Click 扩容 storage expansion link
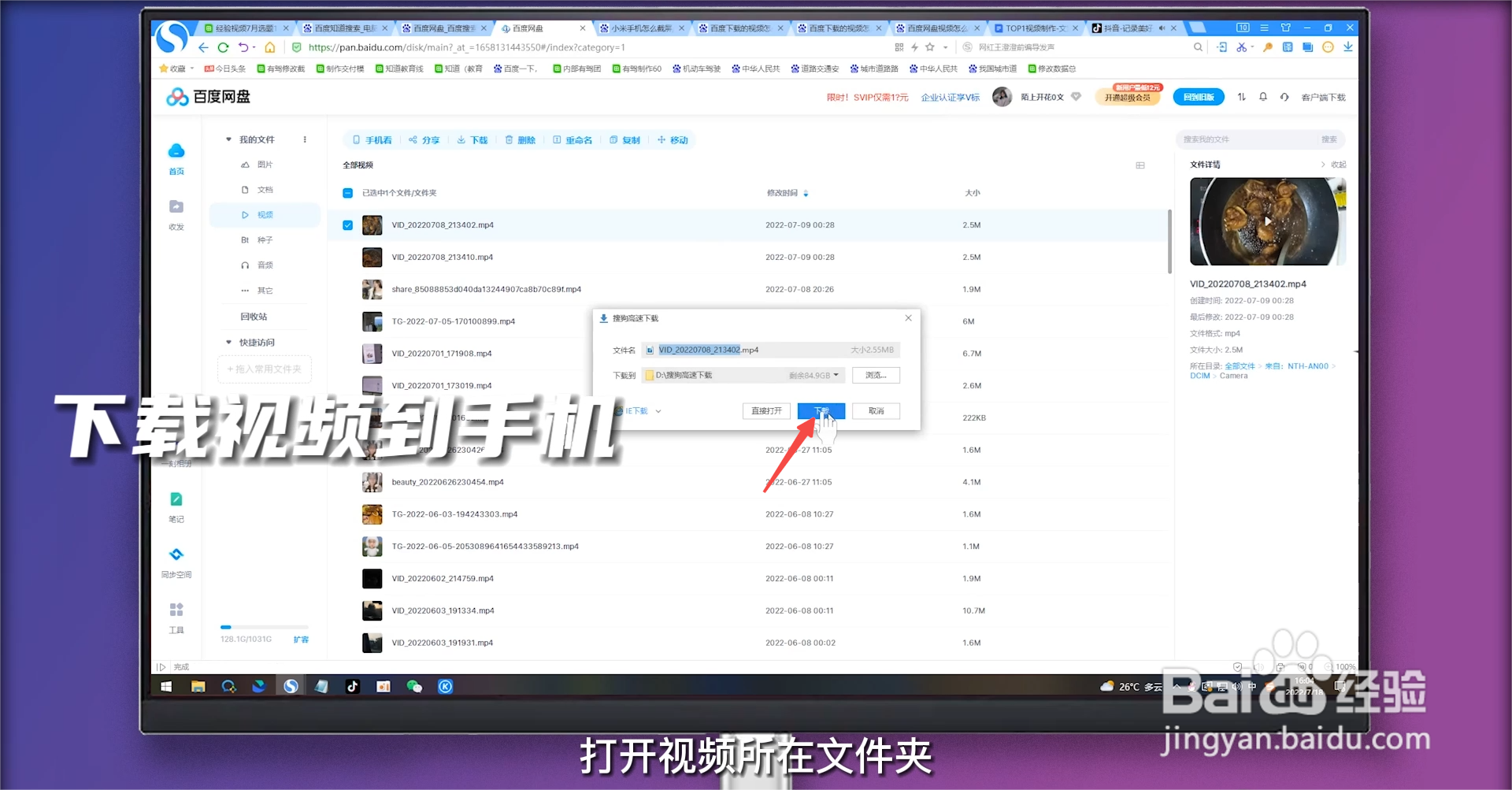The height and width of the screenshot is (790, 1512). coord(301,640)
